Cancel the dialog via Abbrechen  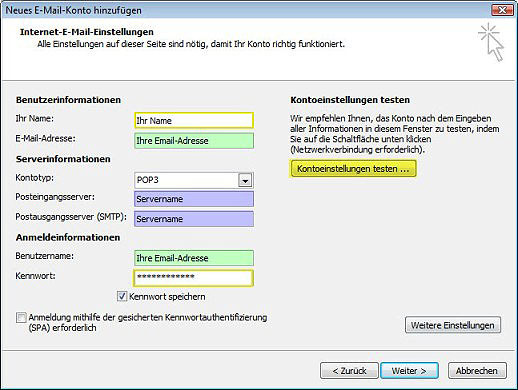click(x=477, y=371)
